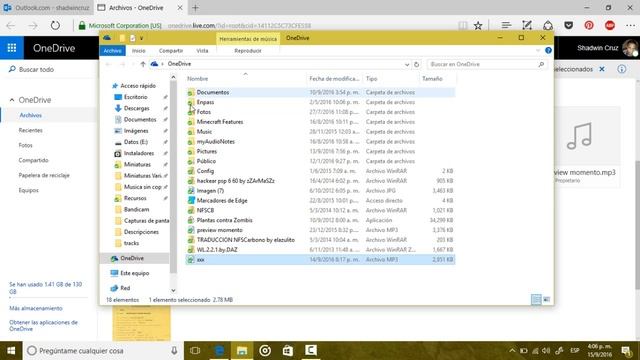
Task: Select the preview momento MP3 file
Action: click(x=220, y=230)
